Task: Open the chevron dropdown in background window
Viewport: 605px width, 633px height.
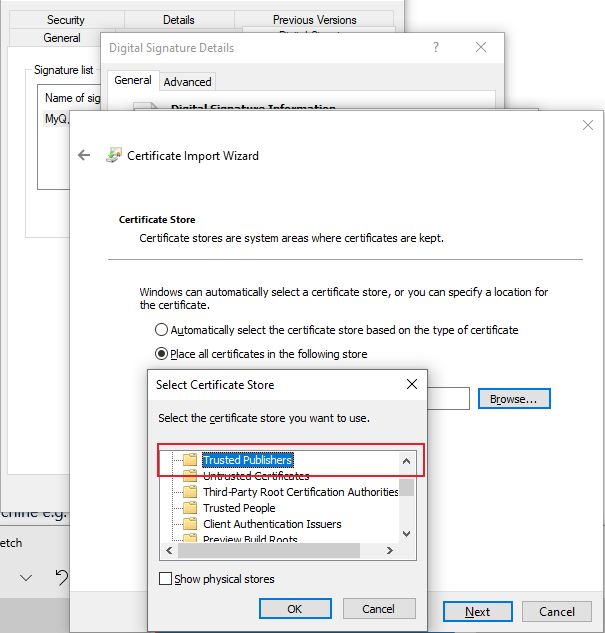Action: tap(26, 578)
